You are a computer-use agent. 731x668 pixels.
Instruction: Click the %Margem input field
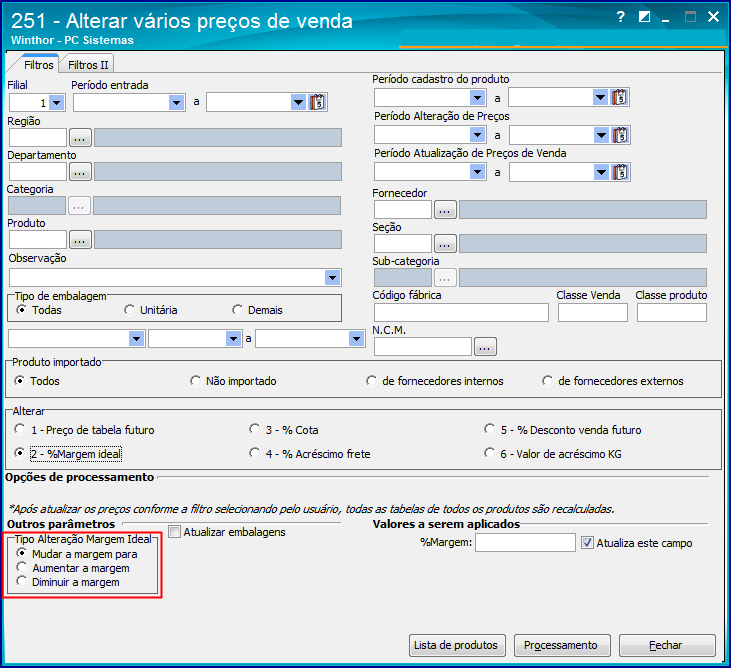pos(525,543)
